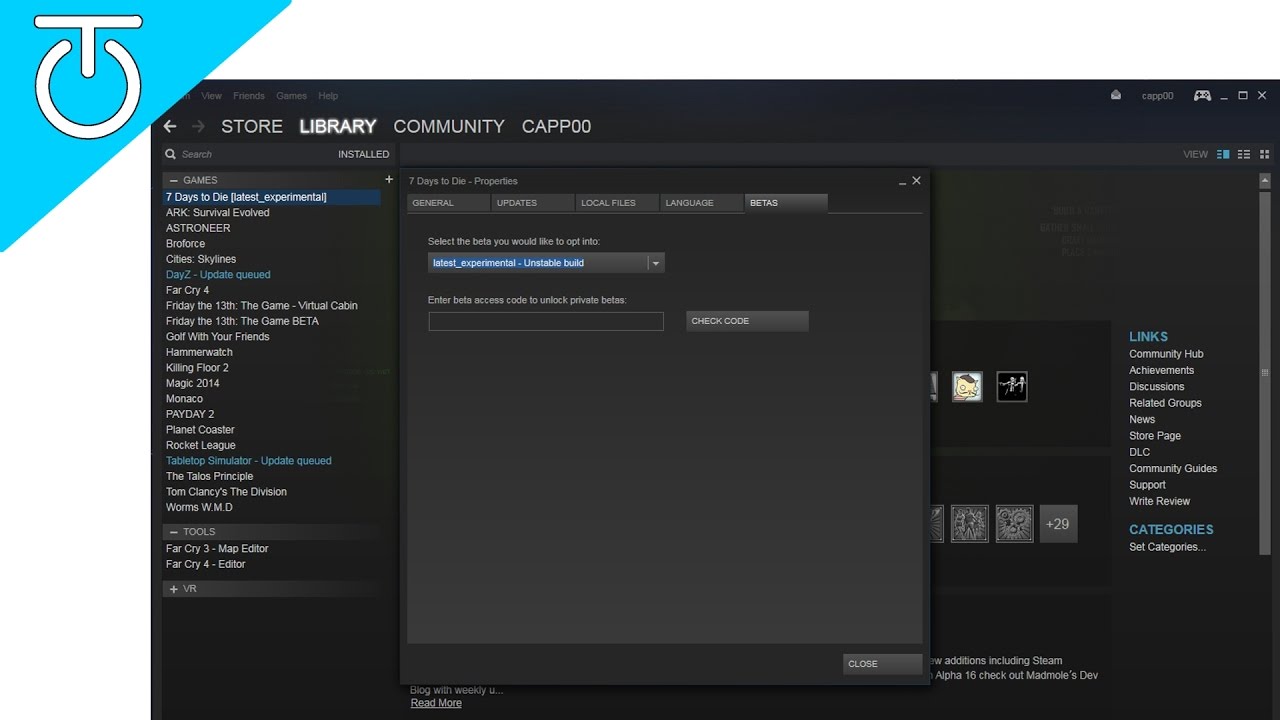Image resolution: width=1280 pixels, height=720 pixels.
Task: Select 7 Days to Die entry
Action: click(272, 197)
